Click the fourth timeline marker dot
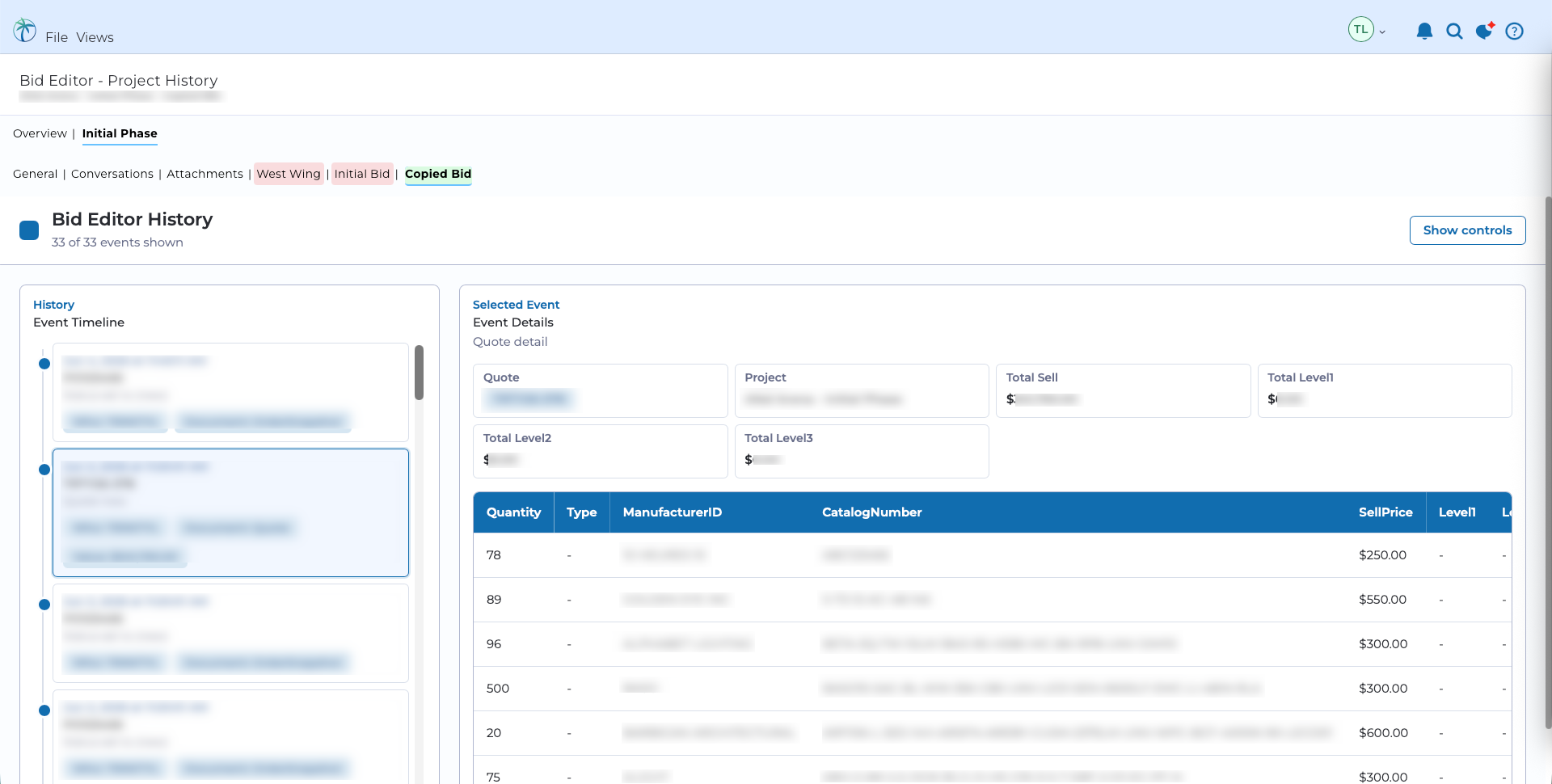The width and height of the screenshot is (1552, 784). (44, 710)
